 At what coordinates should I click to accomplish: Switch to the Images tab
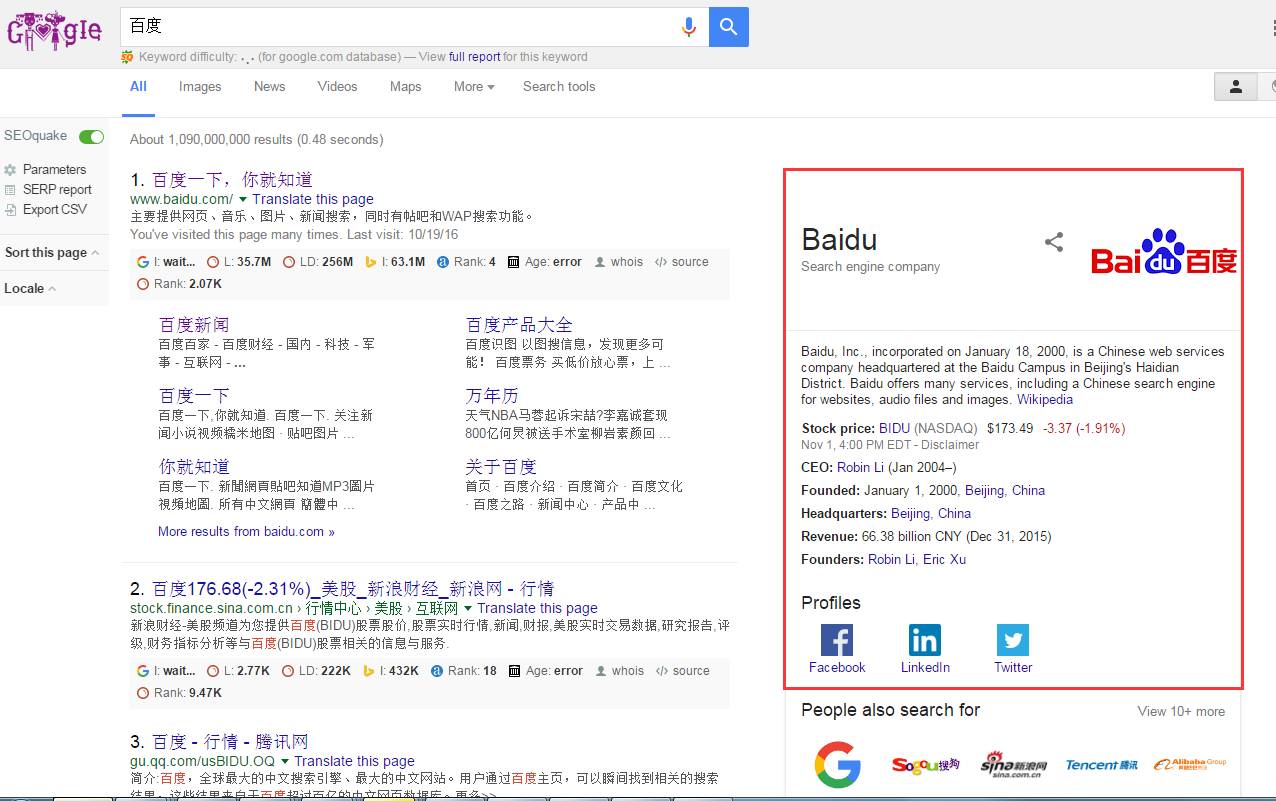(200, 87)
